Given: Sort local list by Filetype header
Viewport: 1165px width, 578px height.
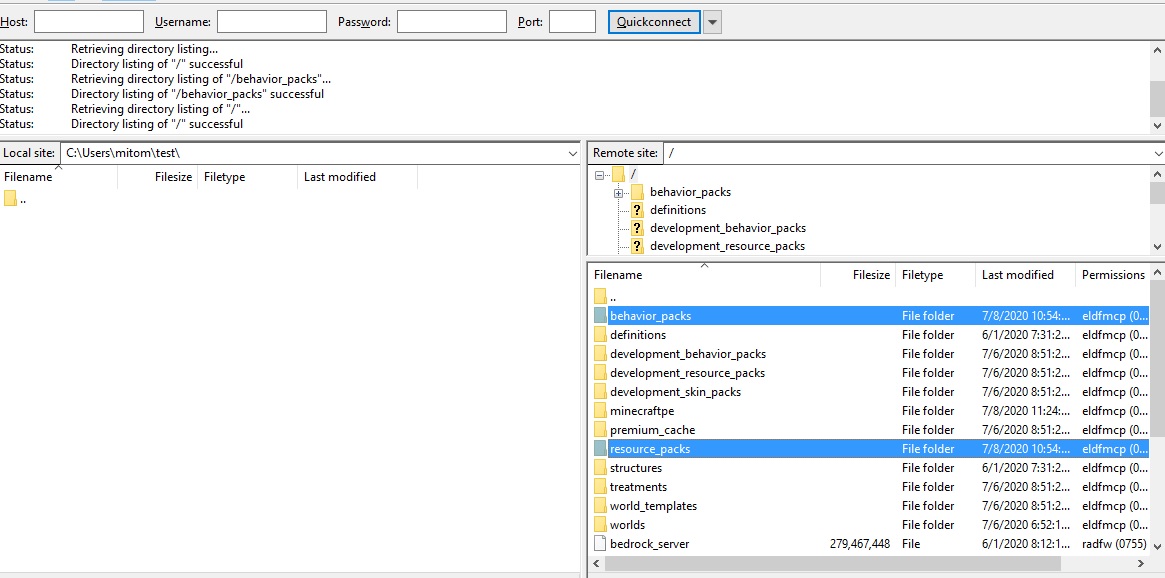Looking at the screenshot, I should point(247,177).
